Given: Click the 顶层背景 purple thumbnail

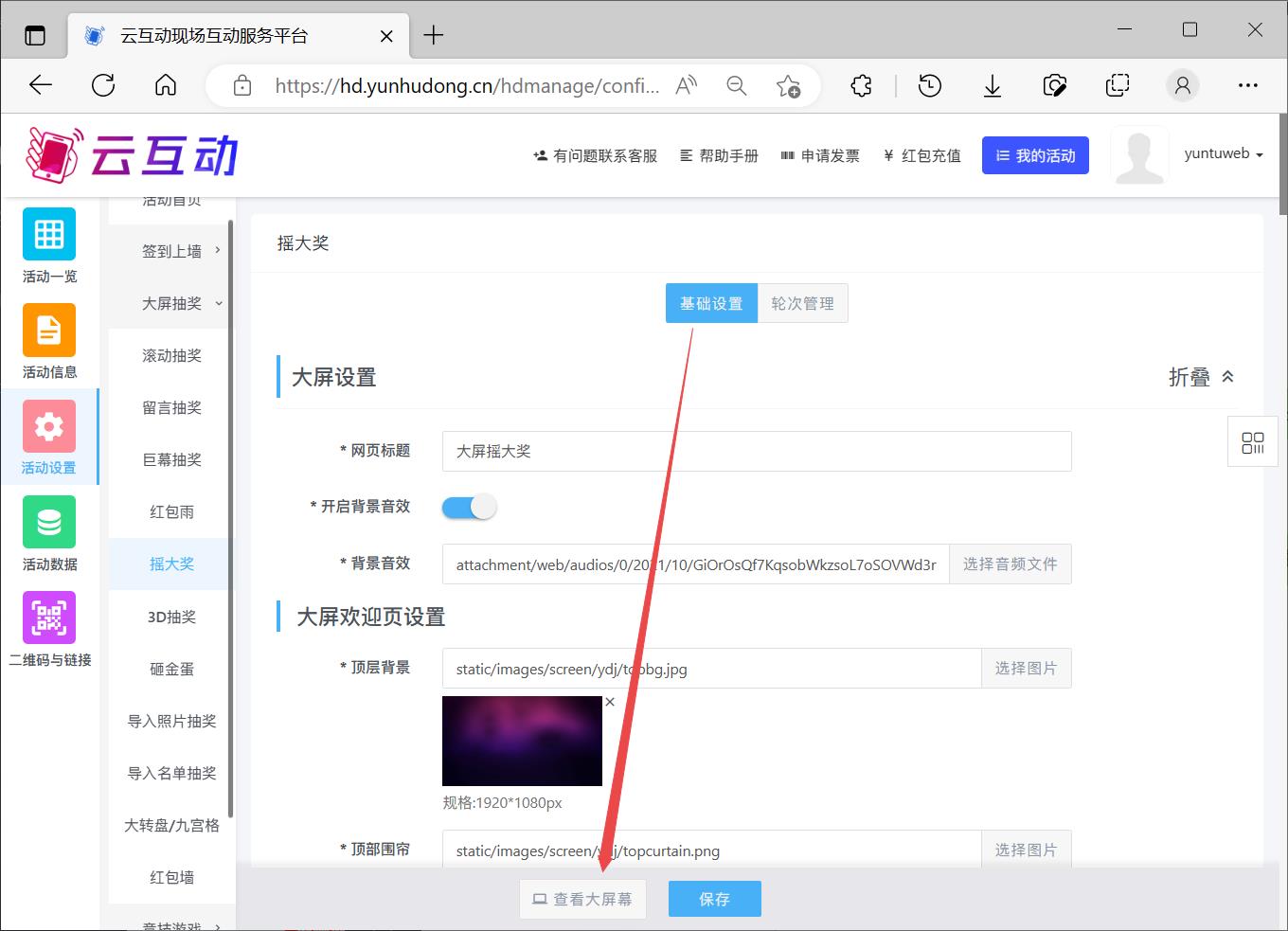Looking at the screenshot, I should click(x=522, y=741).
